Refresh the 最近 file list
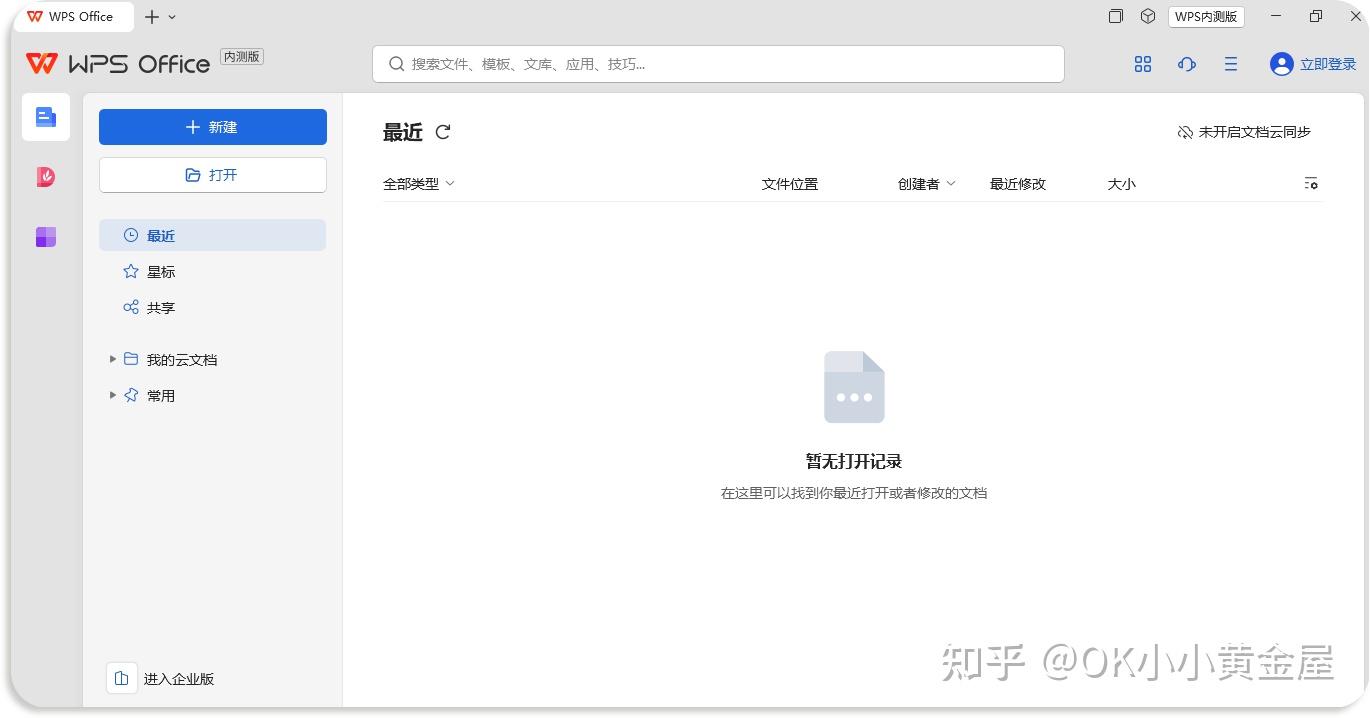1370x718 pixels. pyautogui.click(x=443, y=132)
